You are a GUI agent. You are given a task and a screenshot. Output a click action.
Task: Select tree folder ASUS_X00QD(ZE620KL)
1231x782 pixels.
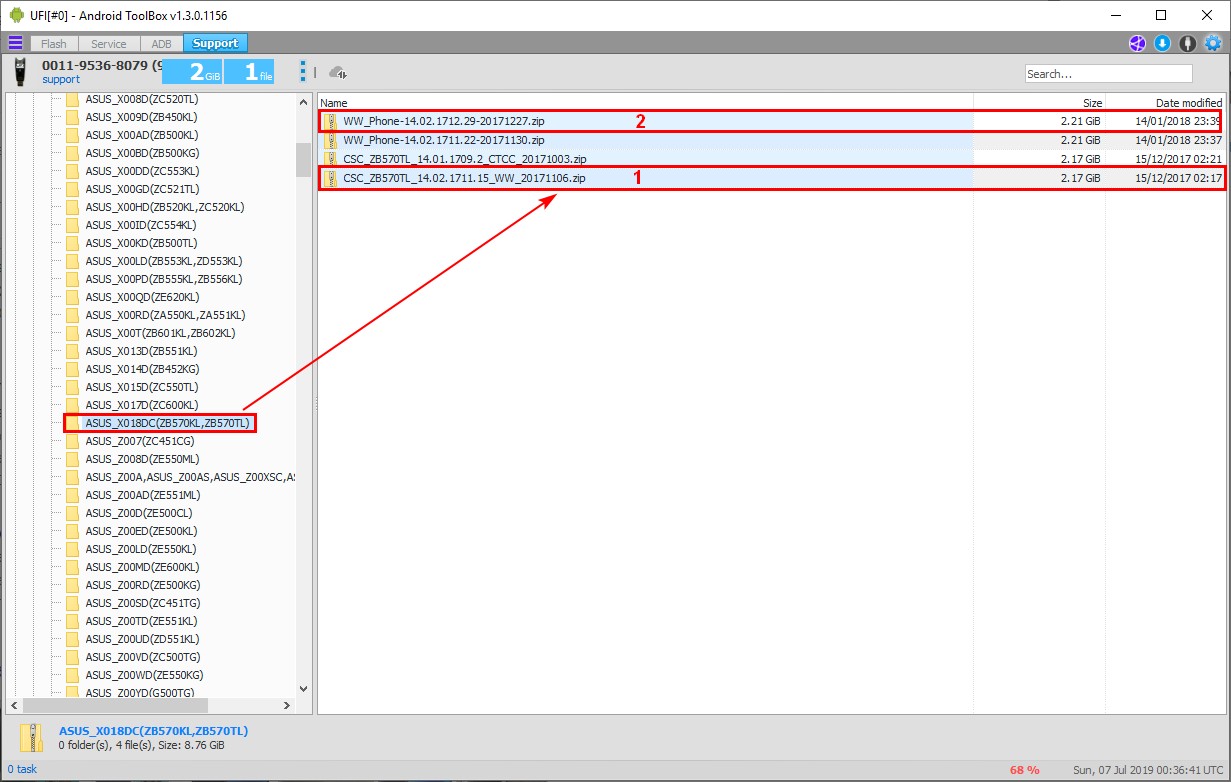142,297
